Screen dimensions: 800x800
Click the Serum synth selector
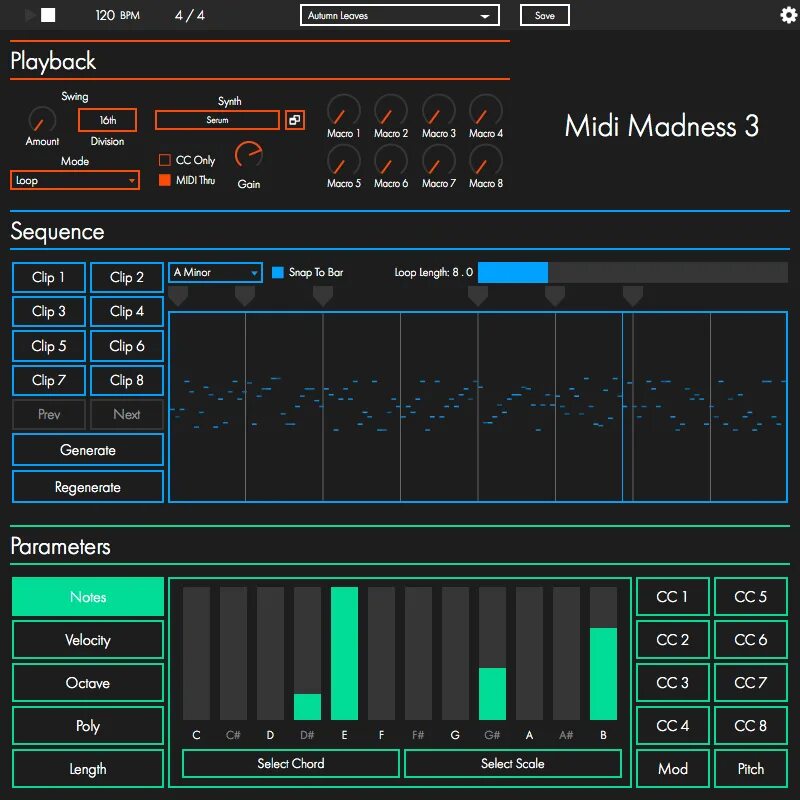click(217, 120)
